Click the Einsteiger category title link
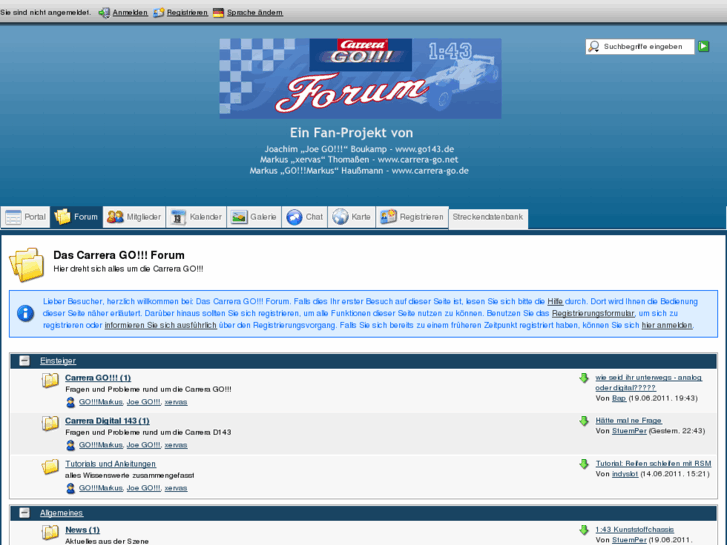Image resolution: width=727 pixels, height=545 pixels. coord(58,360)
